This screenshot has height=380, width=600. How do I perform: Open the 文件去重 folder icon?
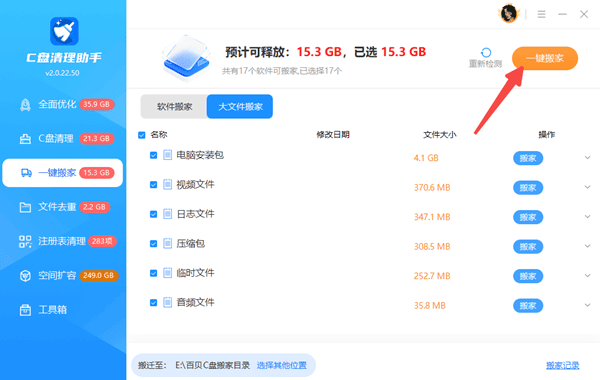point(25,207)
